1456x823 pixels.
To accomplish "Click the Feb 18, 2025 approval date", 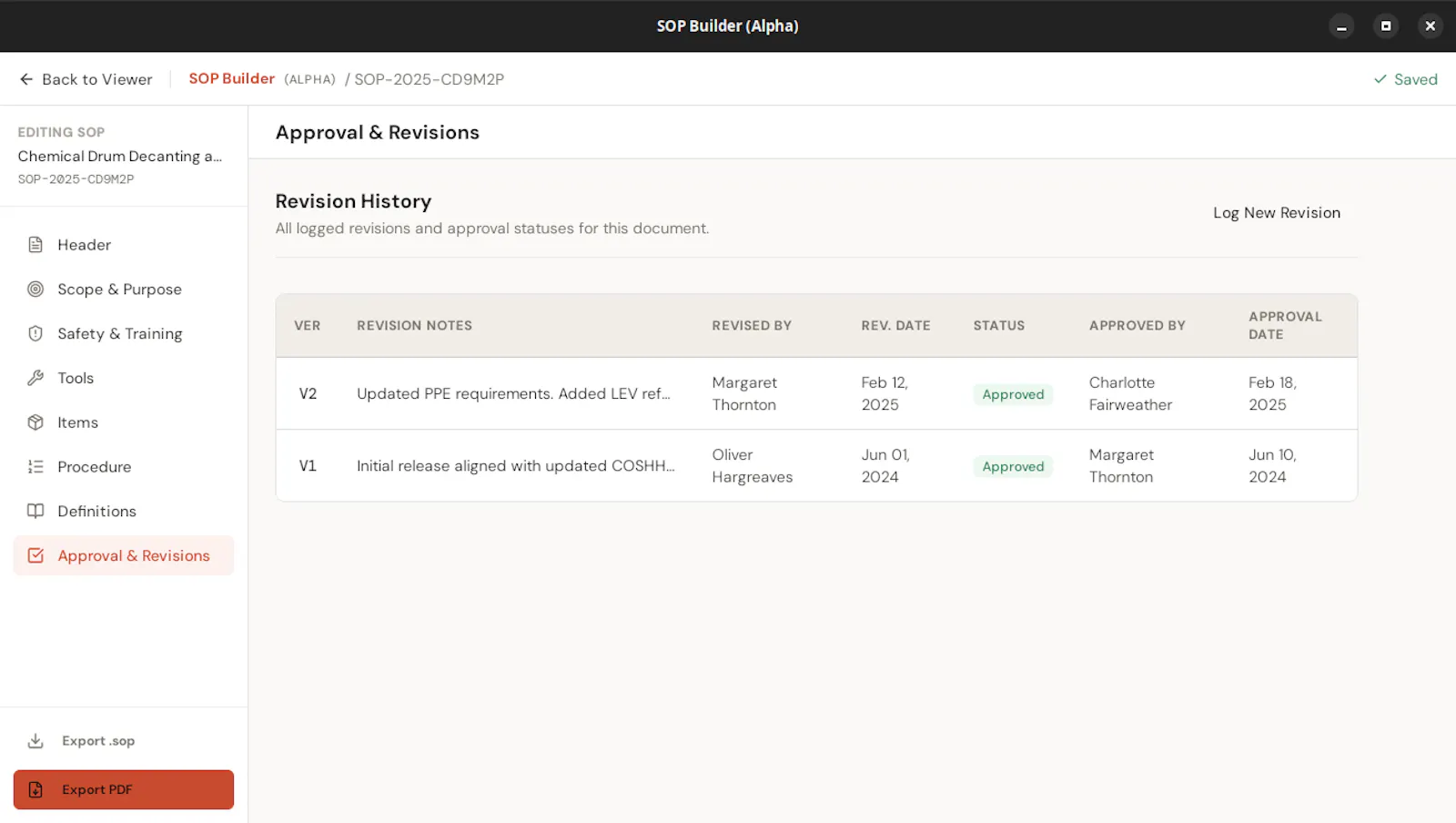I will tap(1272, 393).
